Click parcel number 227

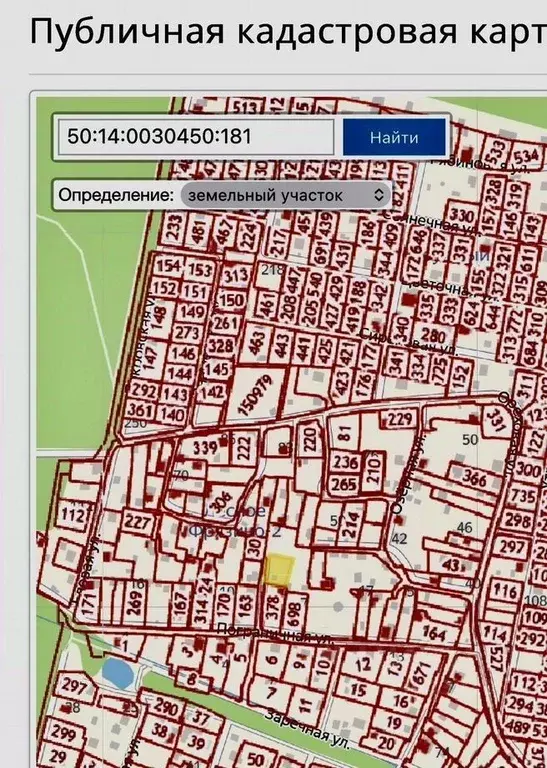[137, 521]
